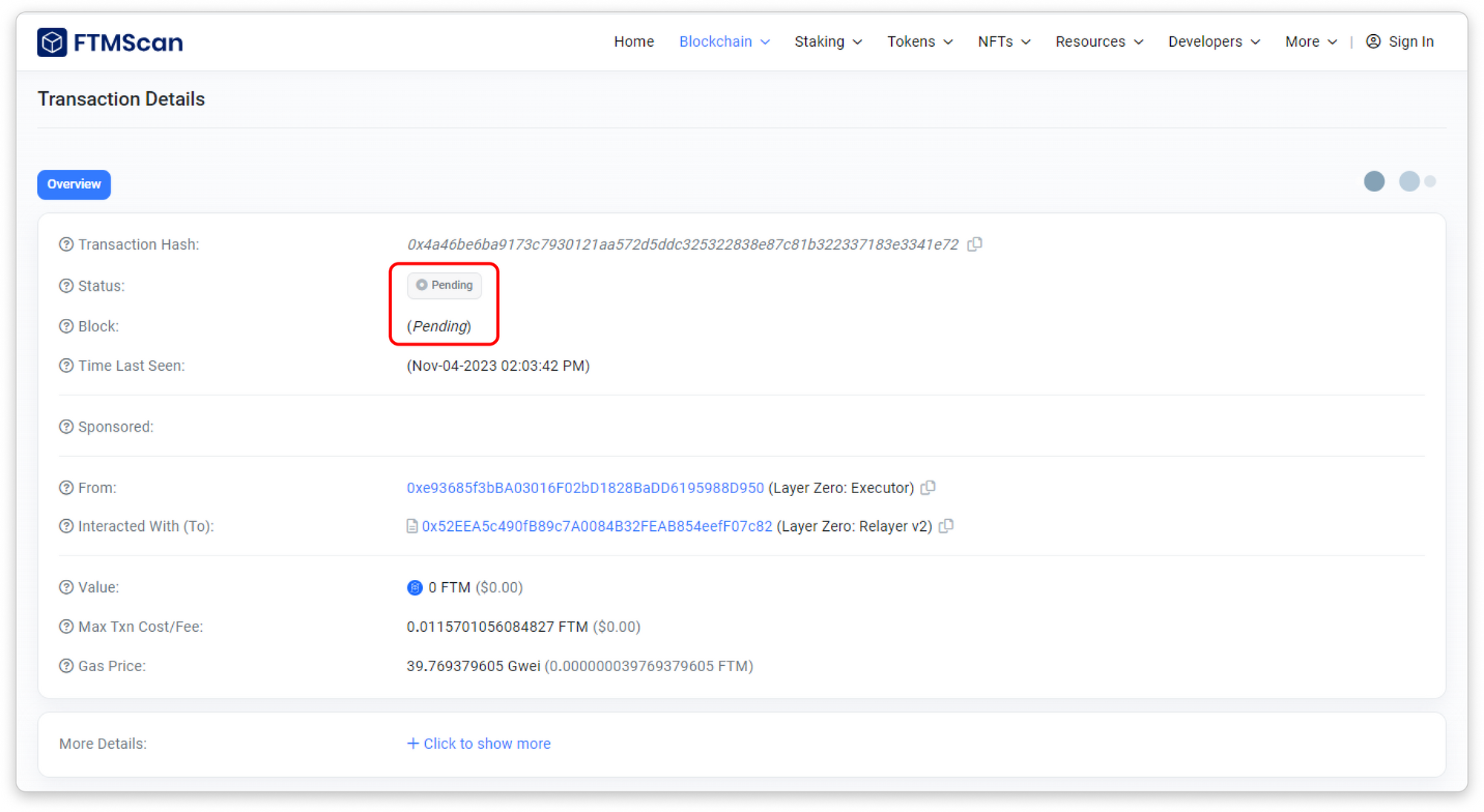This screenshot has height=812, width=1484.
Task: Expand the More dropdown menu
Action: [x=1311, y=42]
